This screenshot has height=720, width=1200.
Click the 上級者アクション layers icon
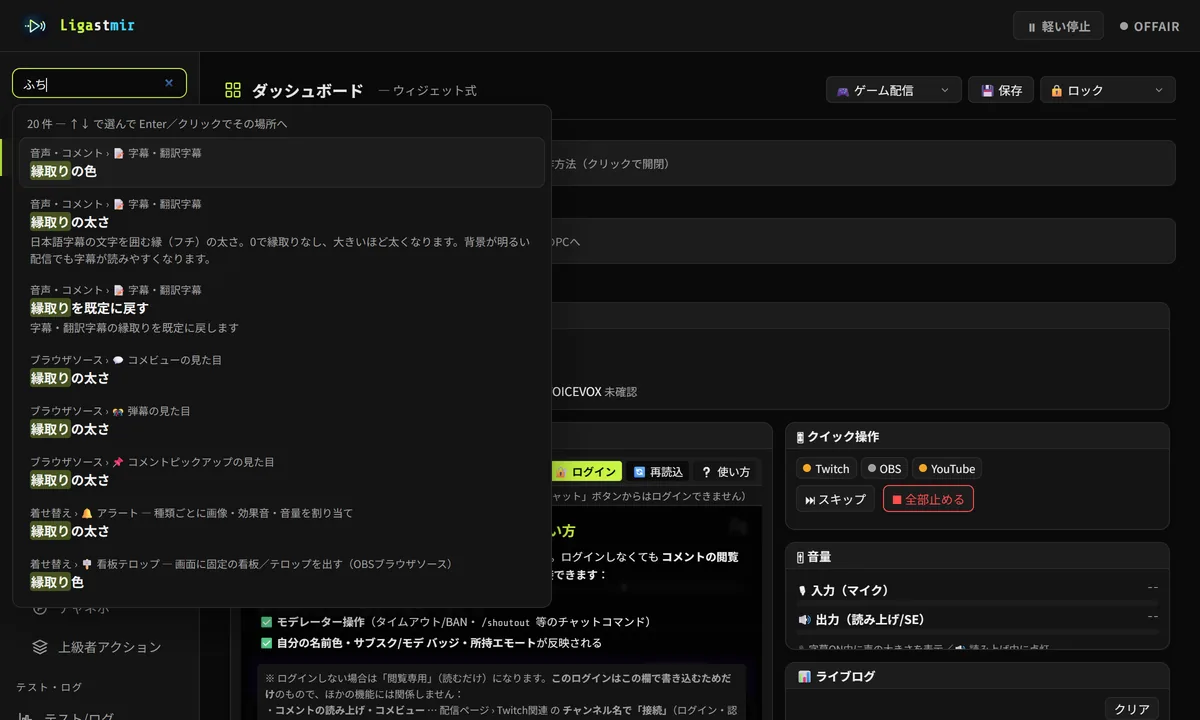40,646
